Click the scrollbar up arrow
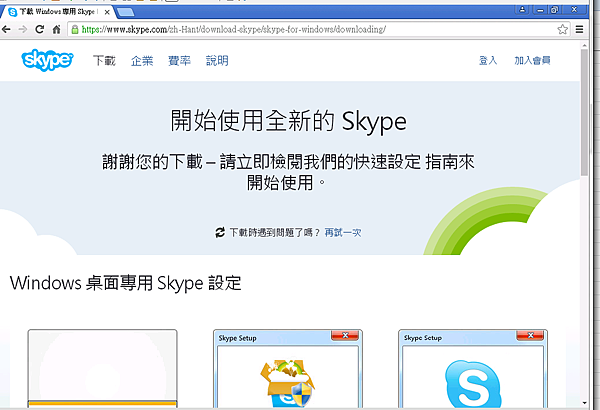This screenshot has height=410, width=600. pos(584,46)
